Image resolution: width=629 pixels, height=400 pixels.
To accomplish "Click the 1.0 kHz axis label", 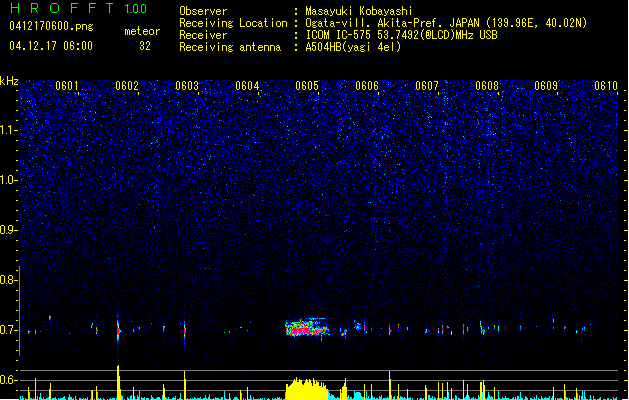I will (9, 180).
